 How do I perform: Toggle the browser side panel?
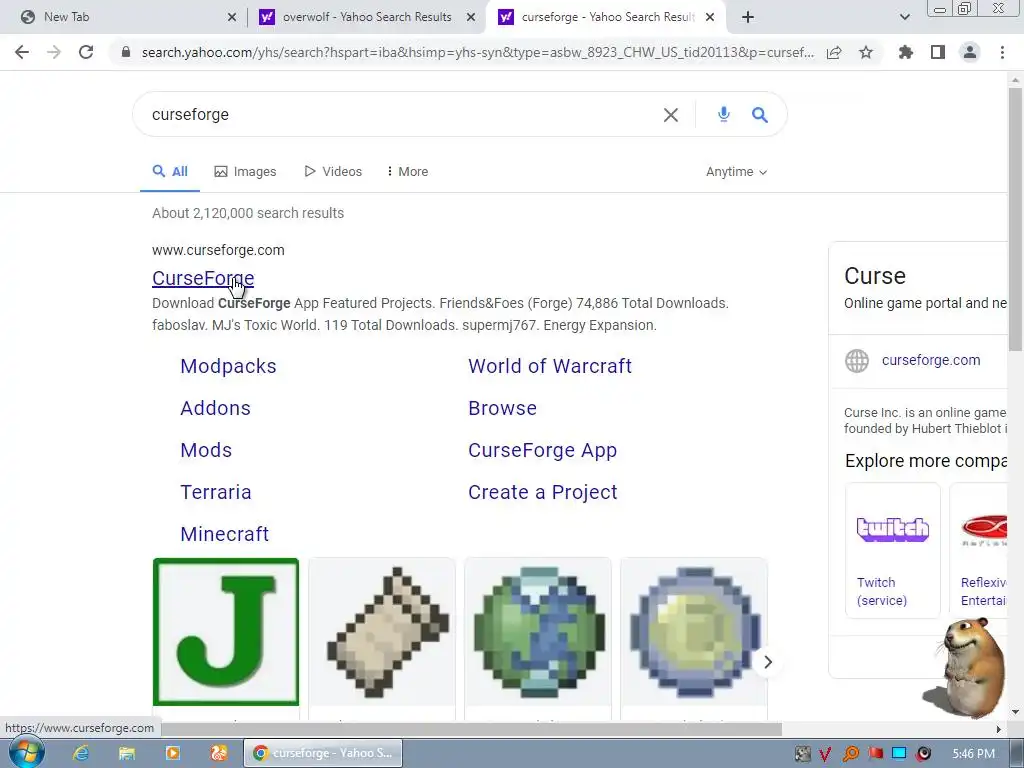(938, 52)
